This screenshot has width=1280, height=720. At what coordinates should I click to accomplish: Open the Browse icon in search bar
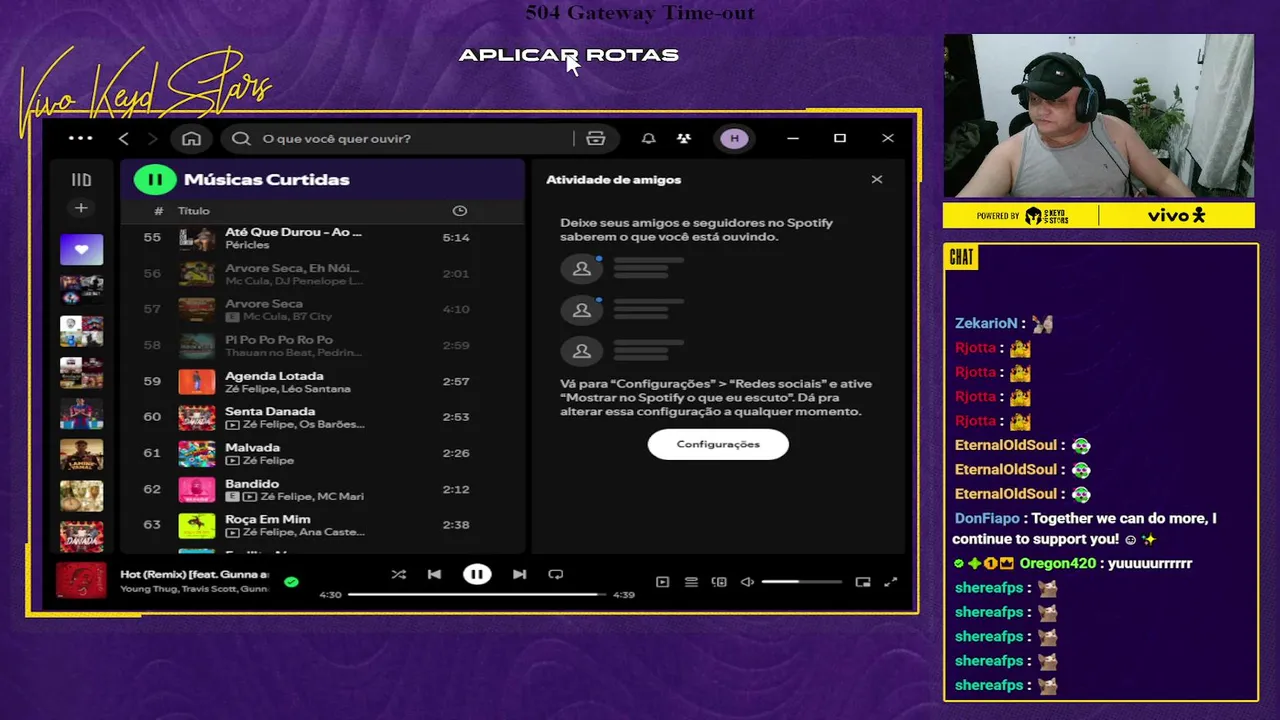point(596,139)
